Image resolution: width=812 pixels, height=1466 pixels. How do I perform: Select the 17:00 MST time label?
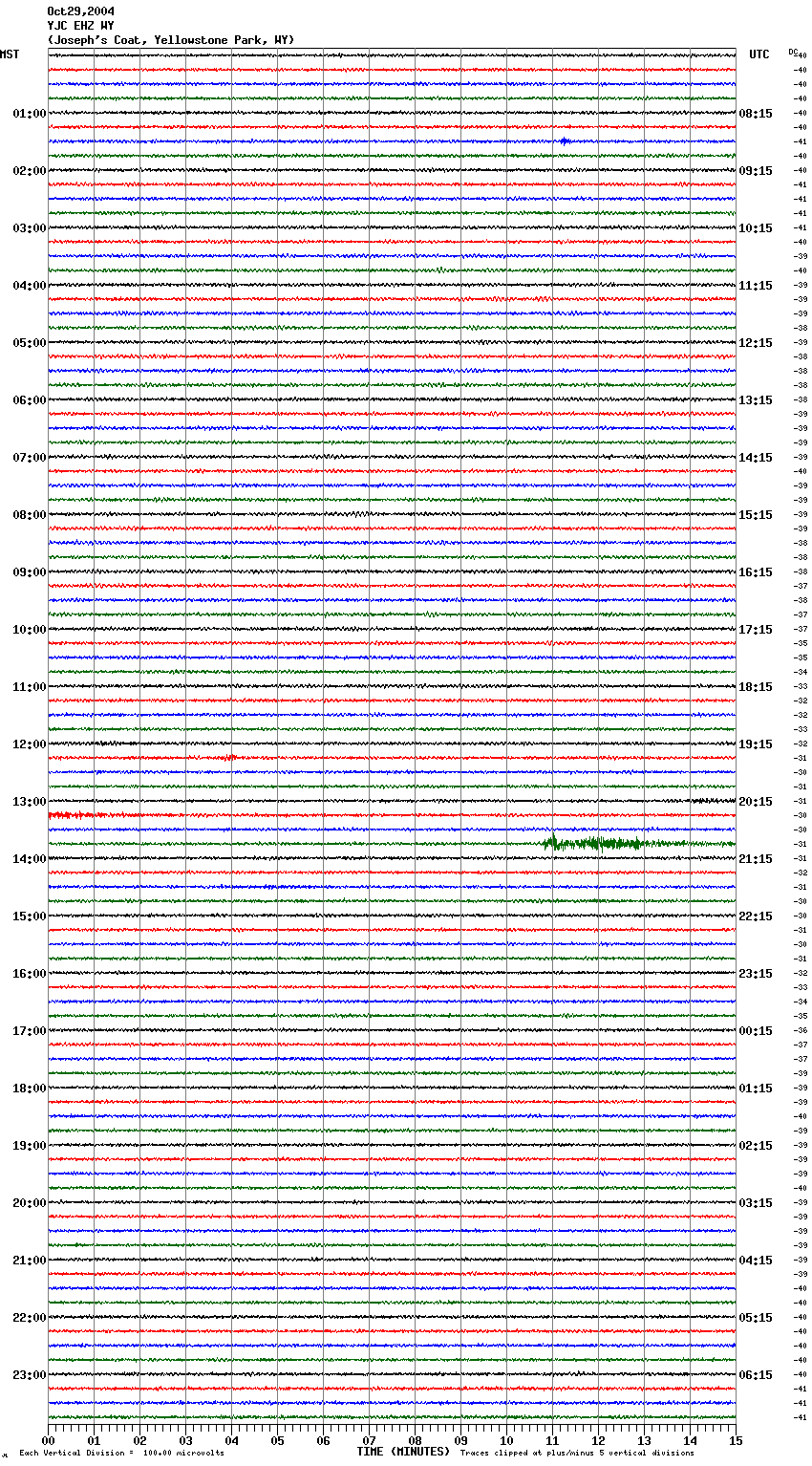[x=30, y=1031]
